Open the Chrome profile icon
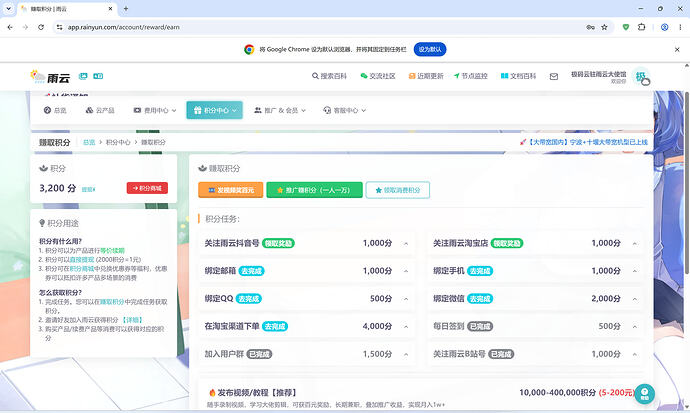Viewport: 690px width, 413px height. [664, 27]
